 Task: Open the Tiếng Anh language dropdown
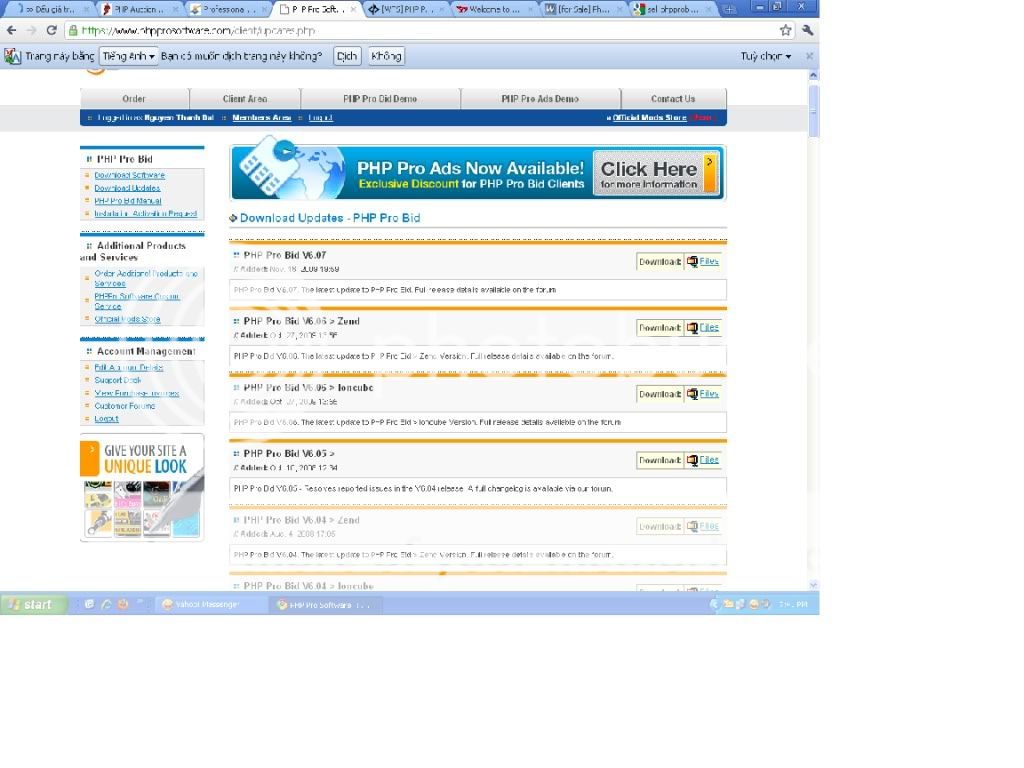[128, 56]
